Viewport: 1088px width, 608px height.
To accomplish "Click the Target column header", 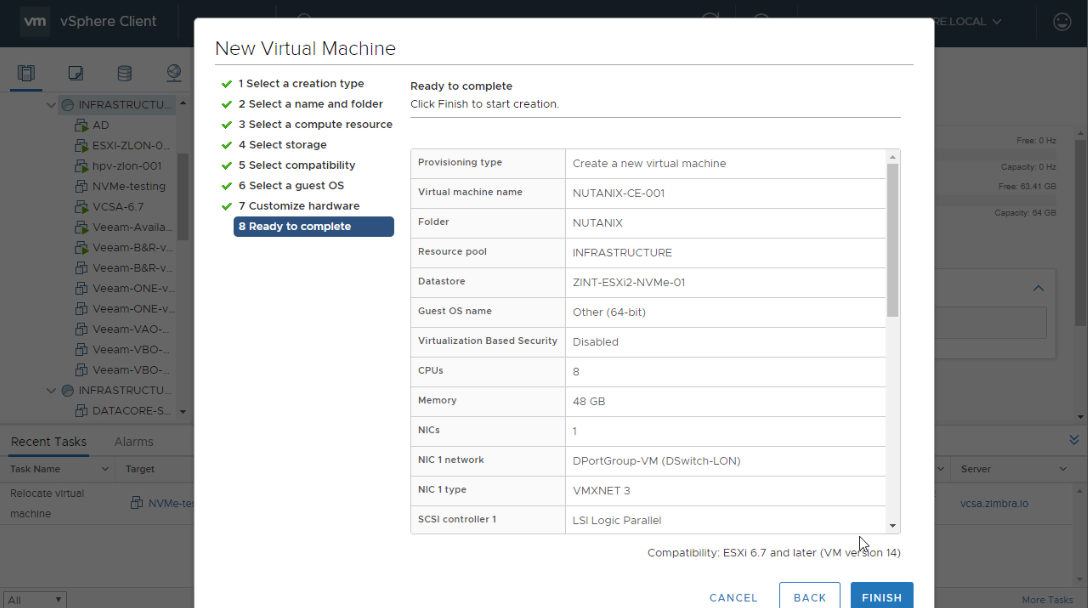I will tap(140, 469).
